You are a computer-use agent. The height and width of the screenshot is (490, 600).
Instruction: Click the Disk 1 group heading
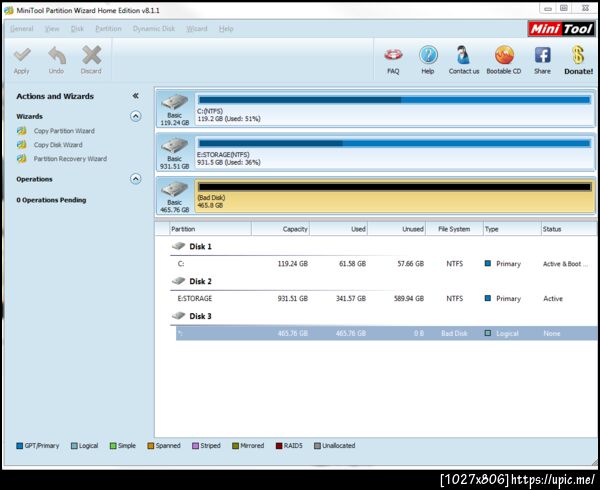201,246
